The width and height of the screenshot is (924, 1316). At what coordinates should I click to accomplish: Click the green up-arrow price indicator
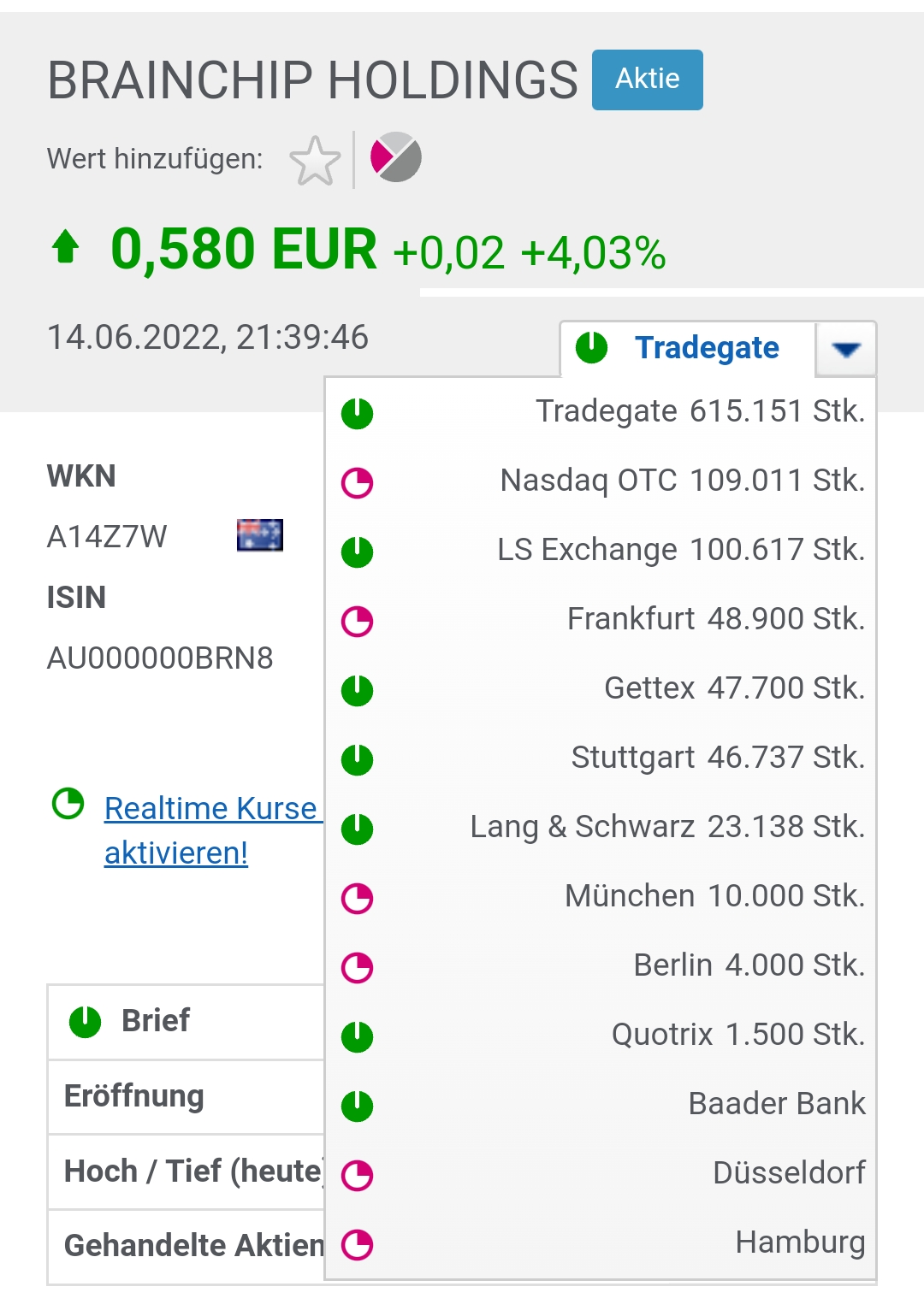pyautogui.click(x=66, y=248)
